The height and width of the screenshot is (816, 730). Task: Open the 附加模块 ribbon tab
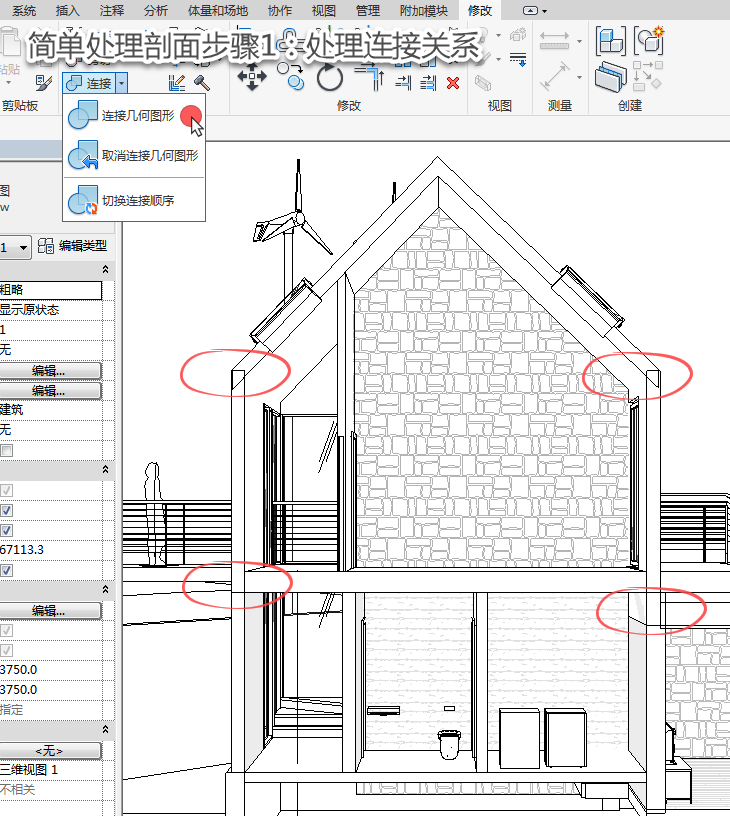point(424,10)
